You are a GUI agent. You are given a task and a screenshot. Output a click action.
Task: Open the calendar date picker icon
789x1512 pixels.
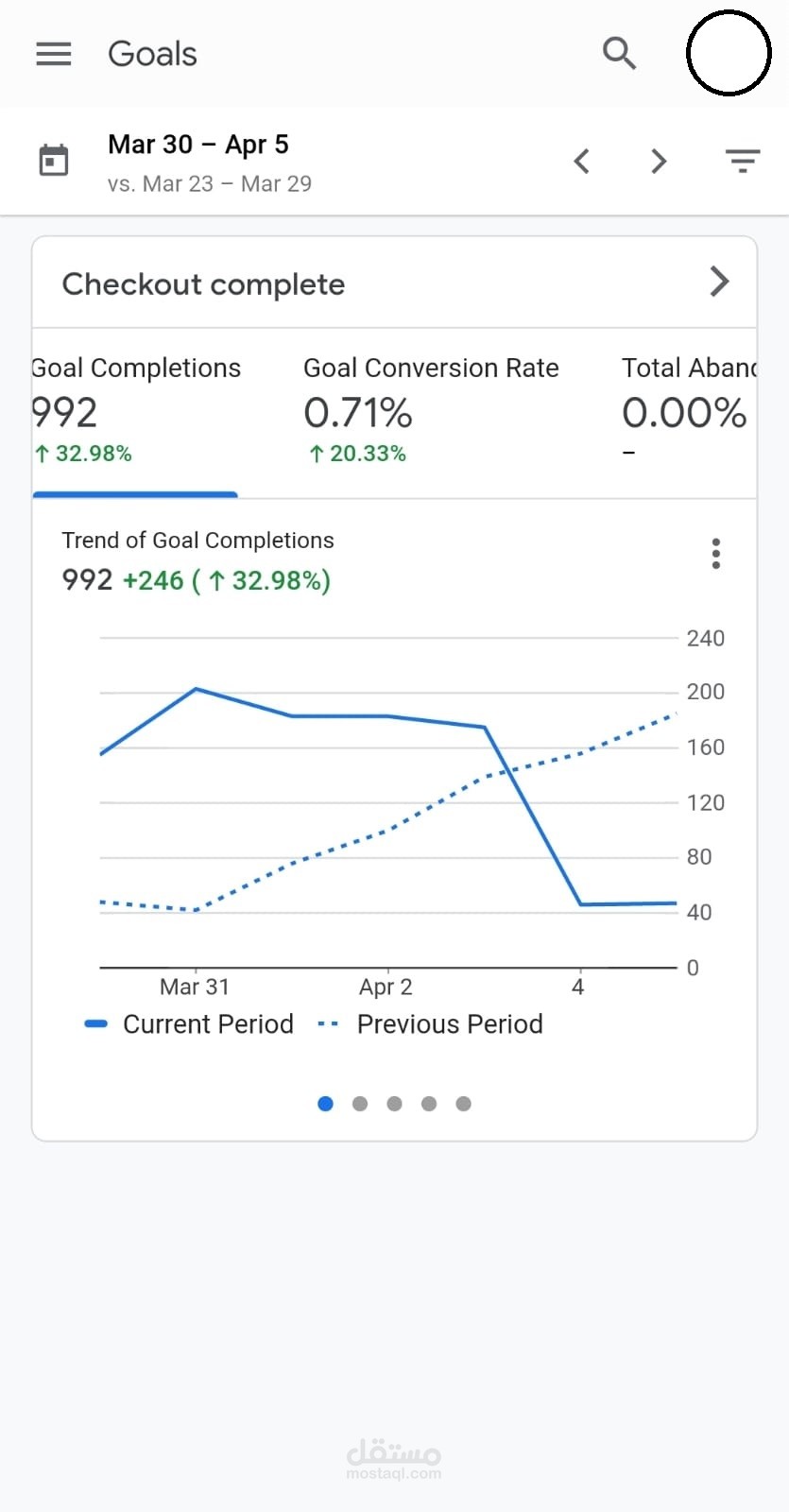click(54, 161)
